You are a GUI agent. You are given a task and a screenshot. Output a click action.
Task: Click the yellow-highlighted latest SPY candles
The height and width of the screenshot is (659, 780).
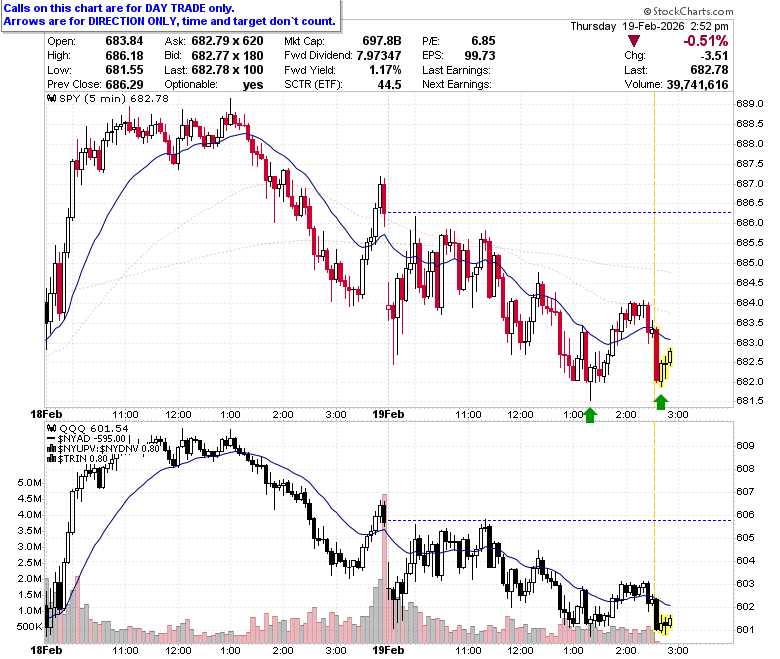(x=663, y=358)
